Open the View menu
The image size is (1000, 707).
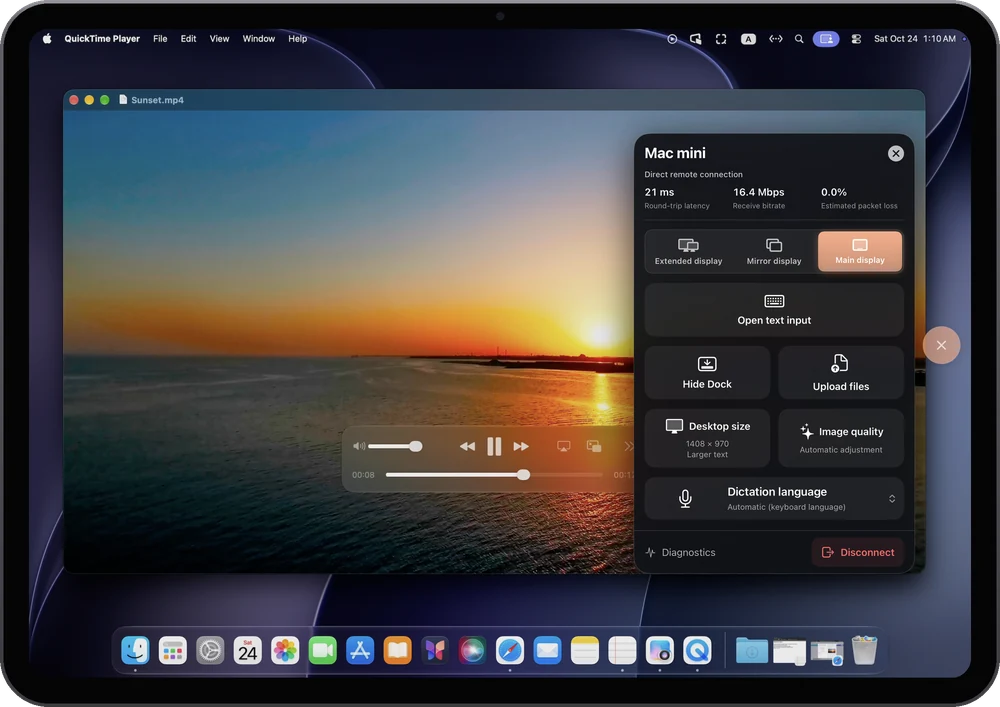[x=219, y=39]
